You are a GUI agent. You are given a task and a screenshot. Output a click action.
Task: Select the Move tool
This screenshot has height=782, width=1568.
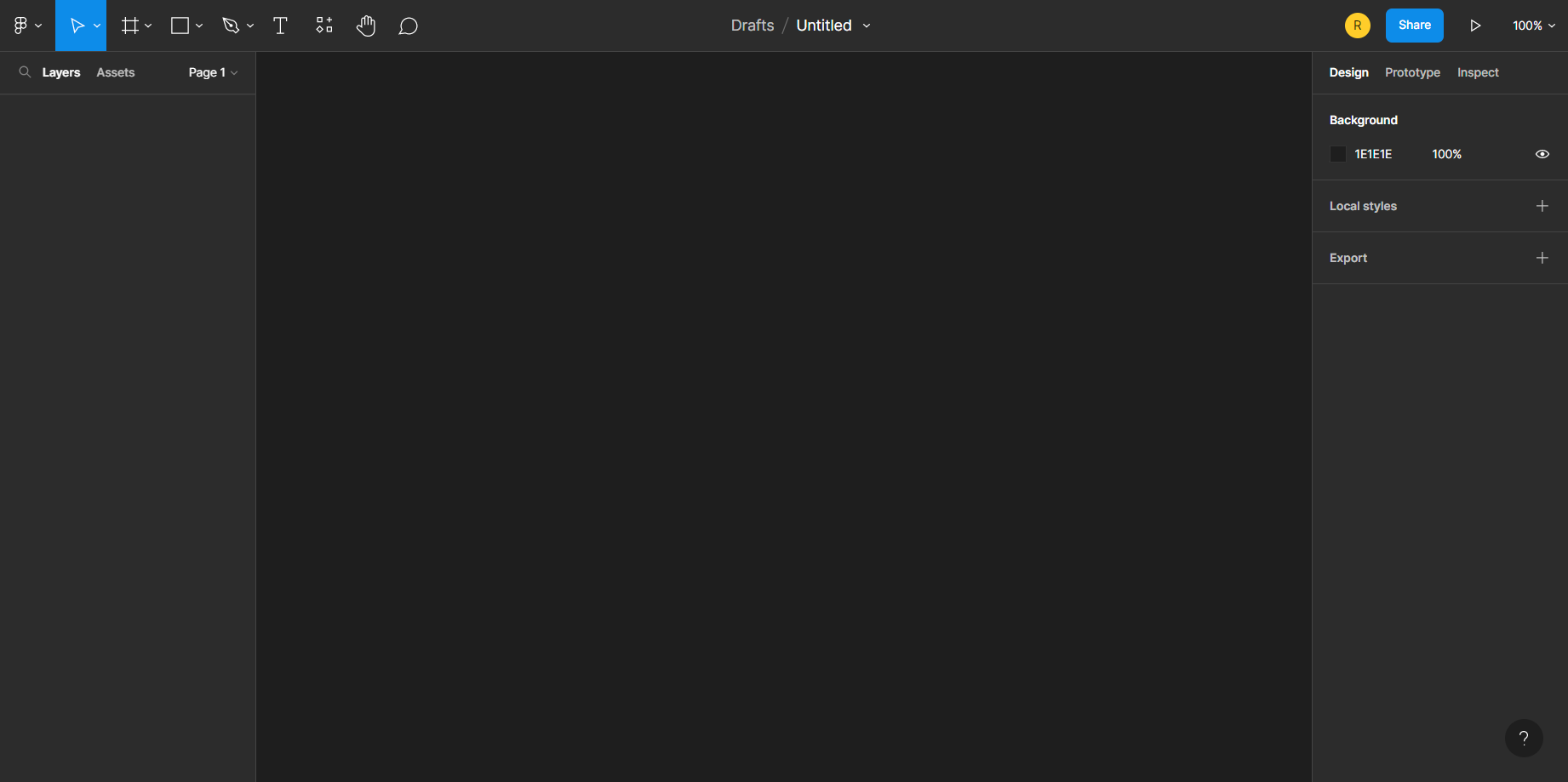pos(77,26)
